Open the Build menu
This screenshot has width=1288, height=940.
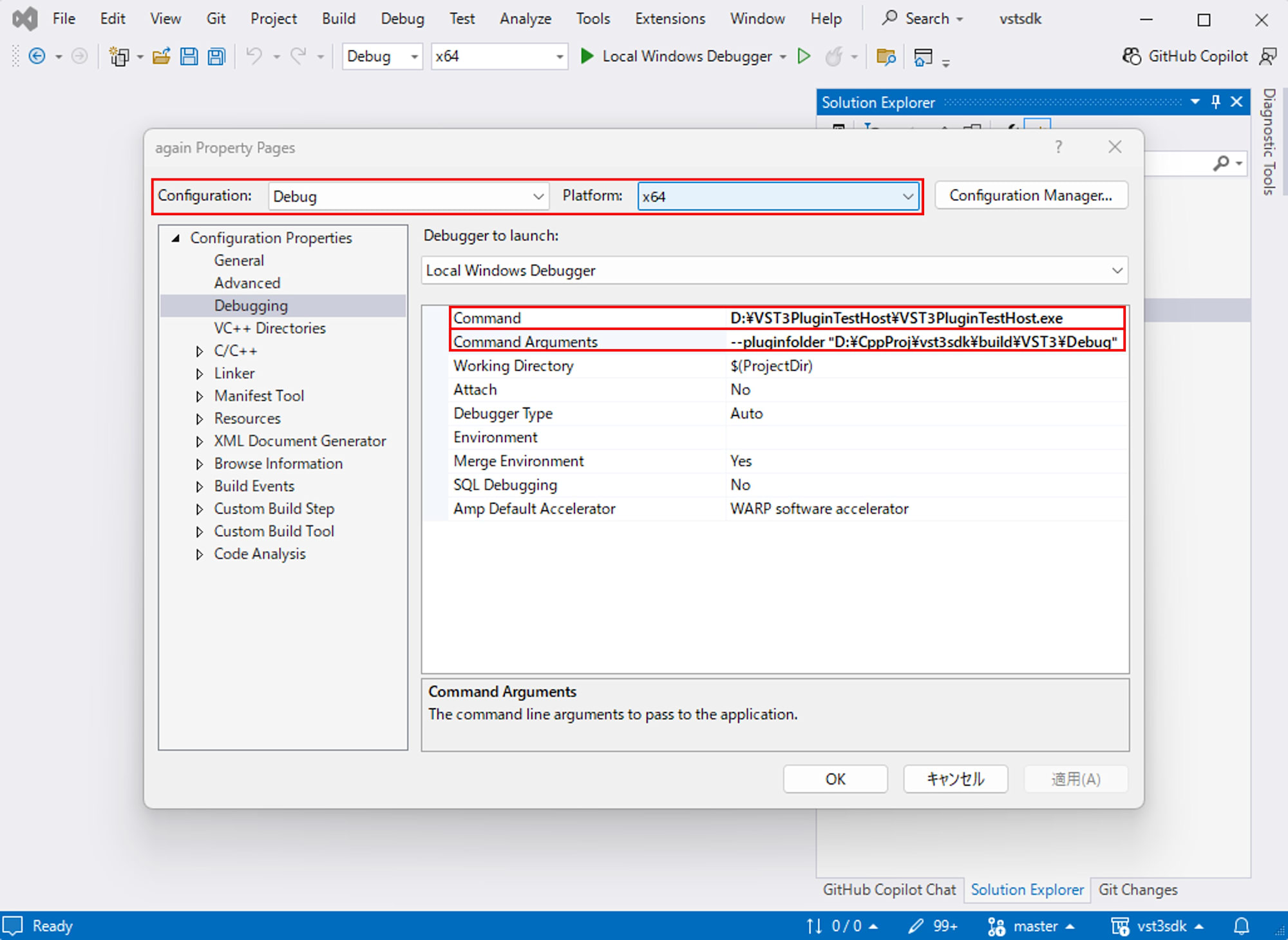click(338, 18)
